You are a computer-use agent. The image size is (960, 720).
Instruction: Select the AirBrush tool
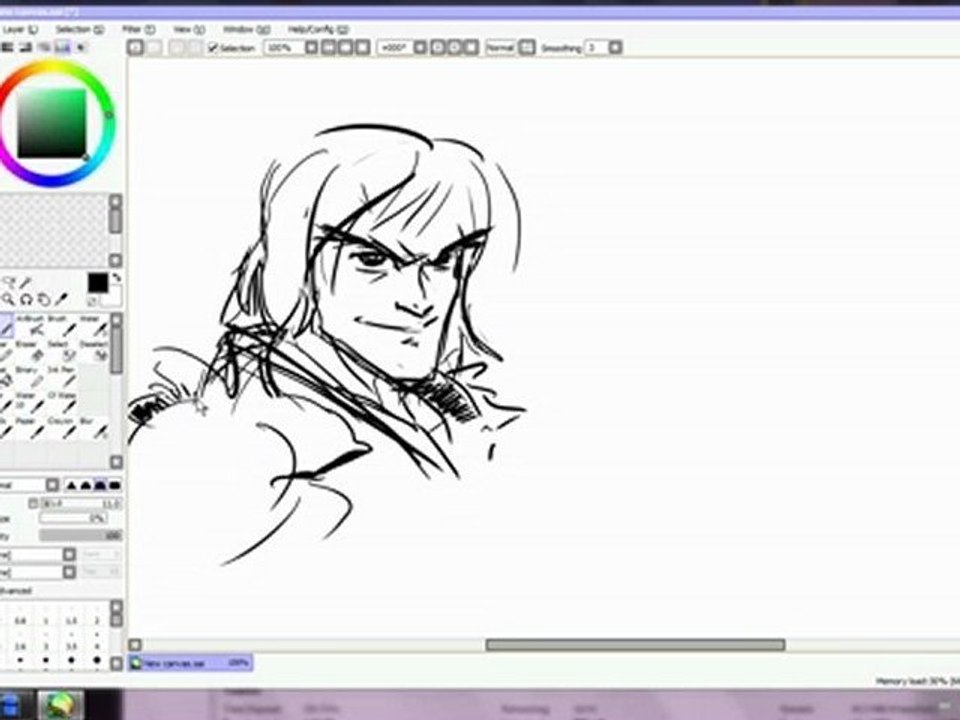click(x=31, y=326)
